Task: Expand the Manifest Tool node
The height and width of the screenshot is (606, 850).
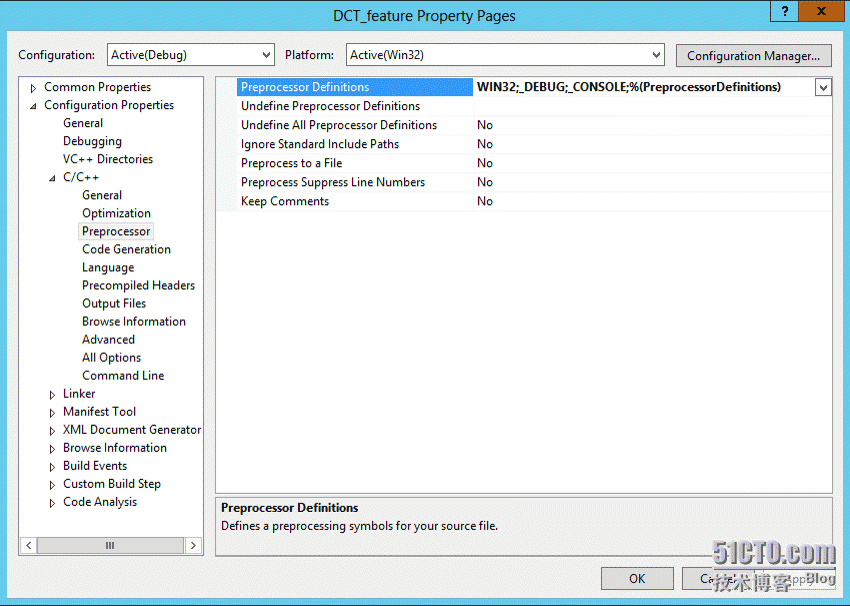Action: [x=52, y=412]
